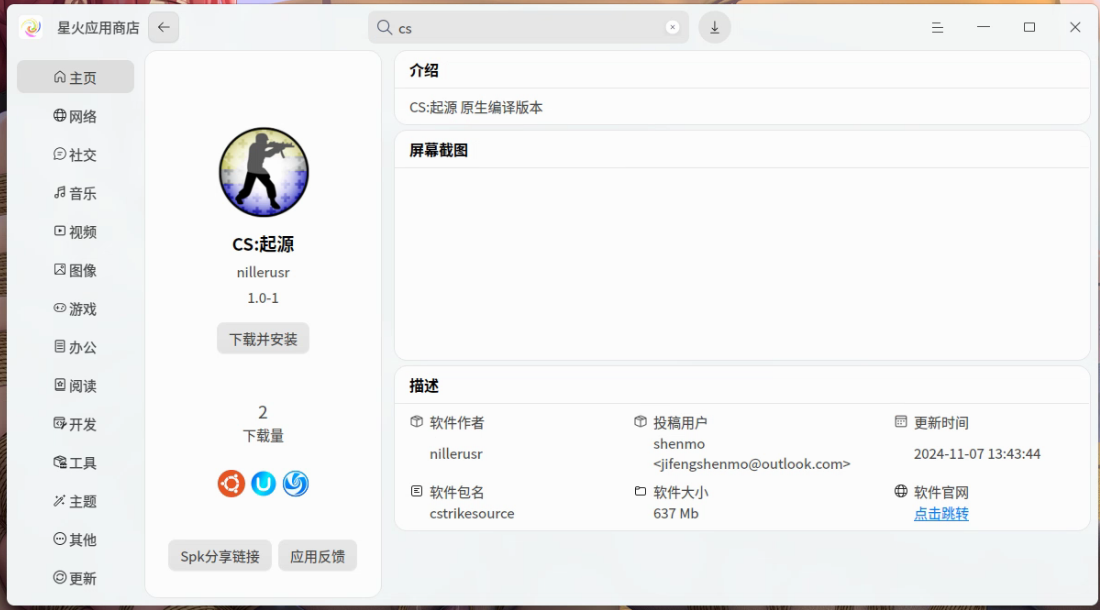The width and height of the screenshot is (1100, 610).
Task: Click the 软件大小 folder icon
Action: 640,491
